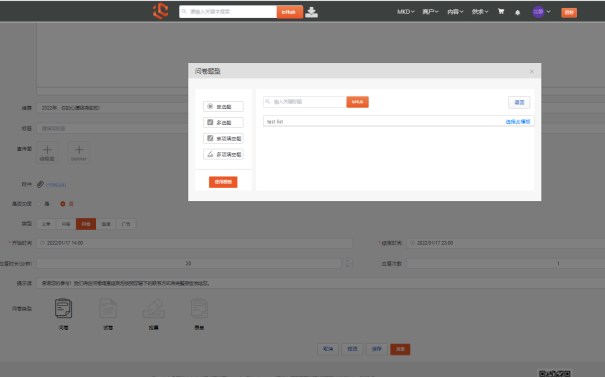Image resolution: width=605 pixels, height=378 pixels.
Task: Click the orange publish button at bottom
Action: [x=400, y=349]
